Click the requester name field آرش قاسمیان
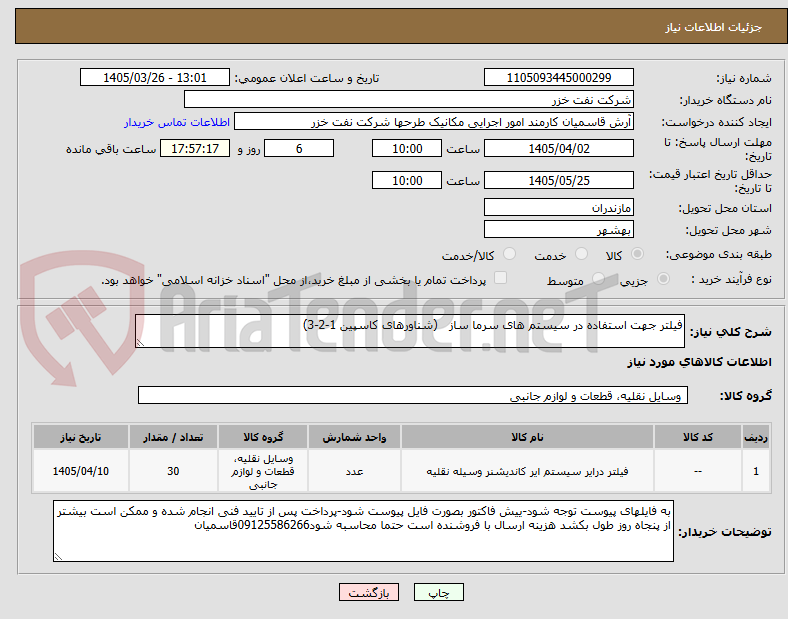Image resolution: width=788 pixels, height=619 pixels. [x=434, y=122]
